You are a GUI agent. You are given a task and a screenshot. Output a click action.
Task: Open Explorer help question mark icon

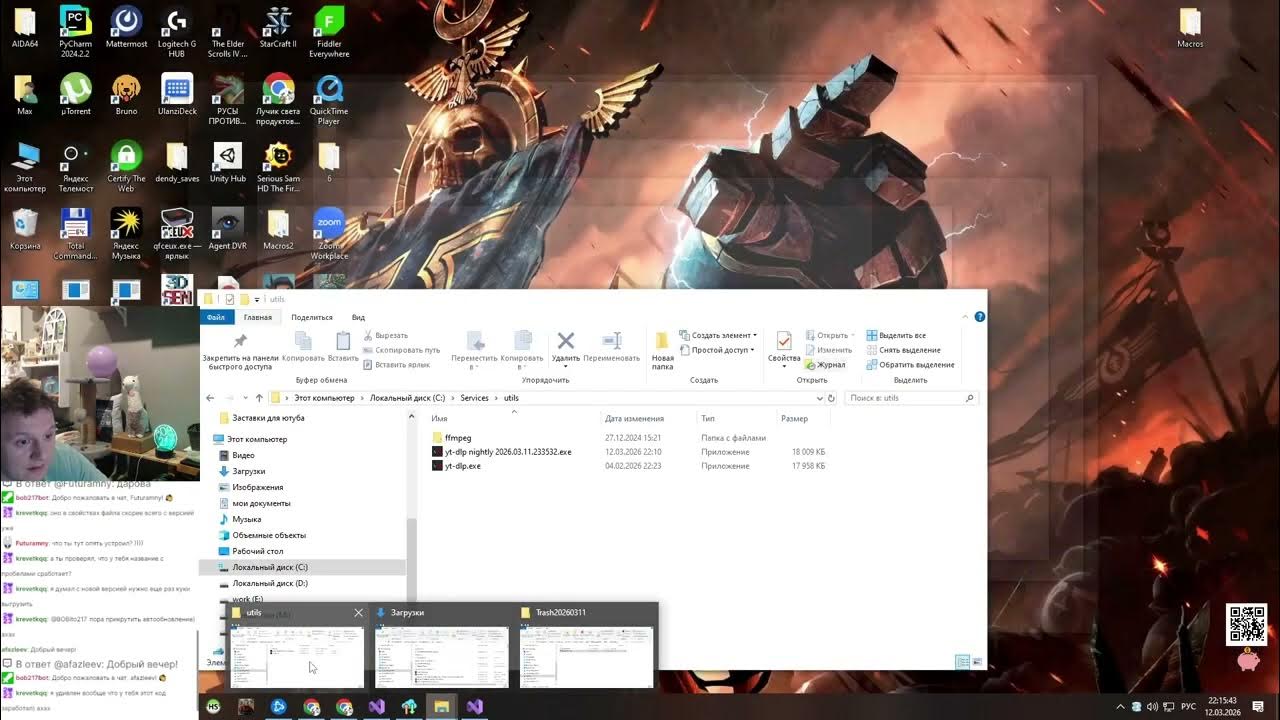coord(979,317)
